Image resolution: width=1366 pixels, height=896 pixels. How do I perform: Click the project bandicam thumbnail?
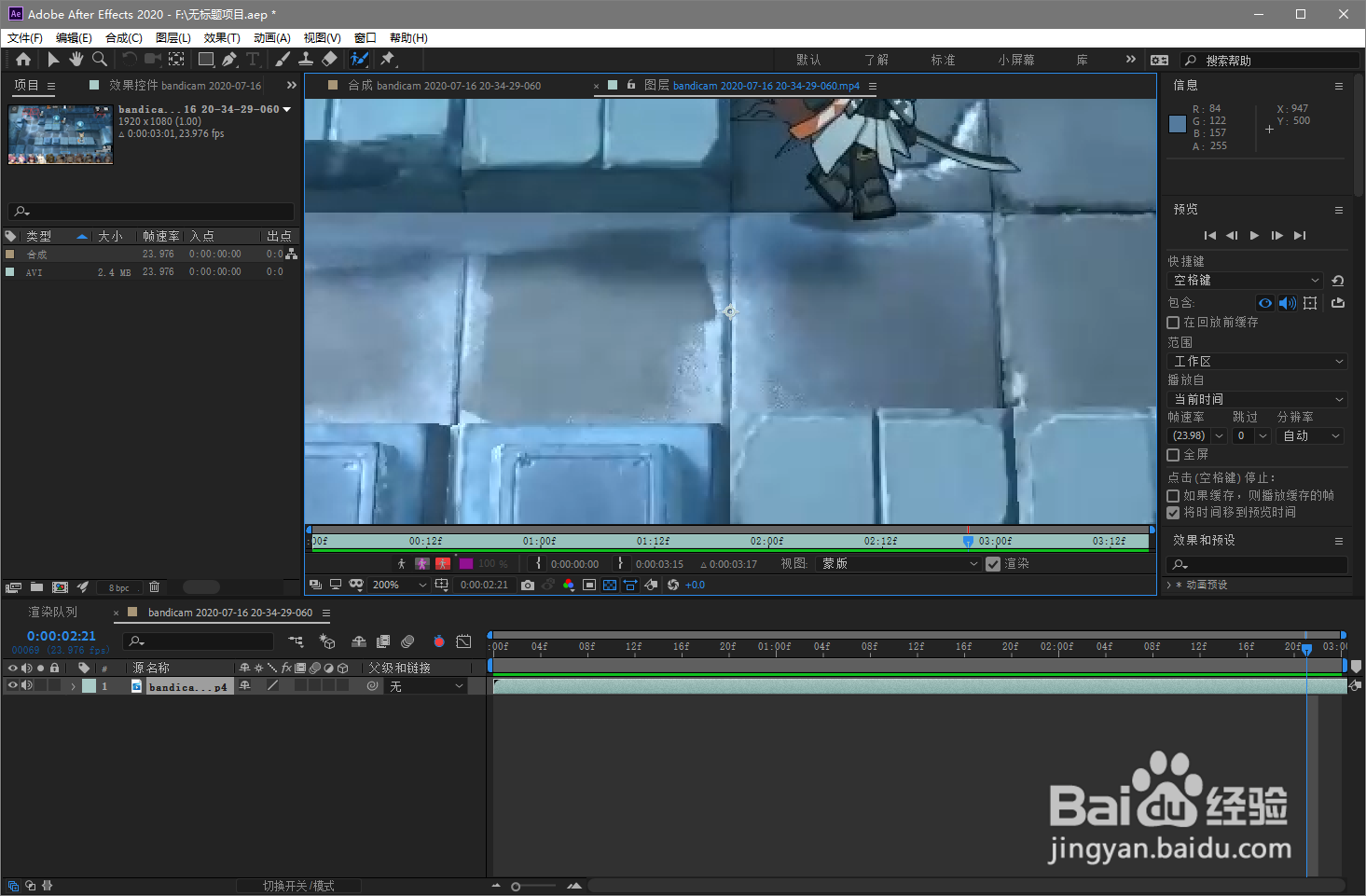[61, 135]
